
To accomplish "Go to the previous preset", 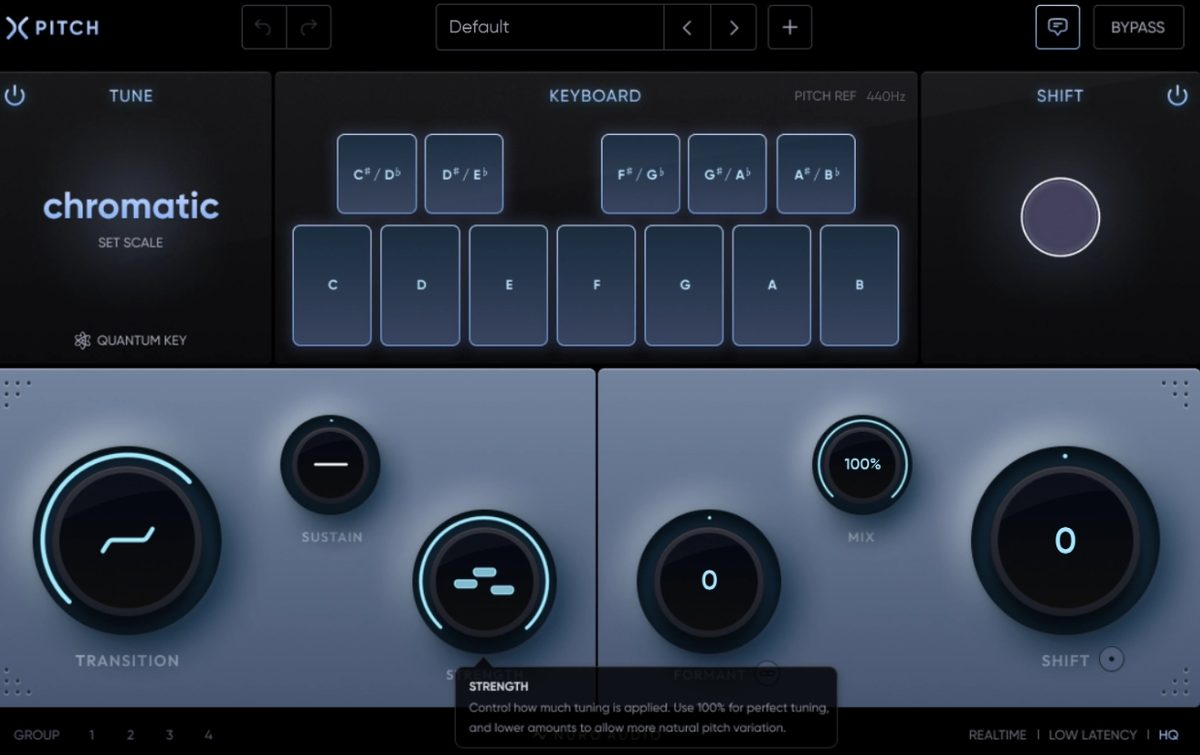I will (687, 27).
